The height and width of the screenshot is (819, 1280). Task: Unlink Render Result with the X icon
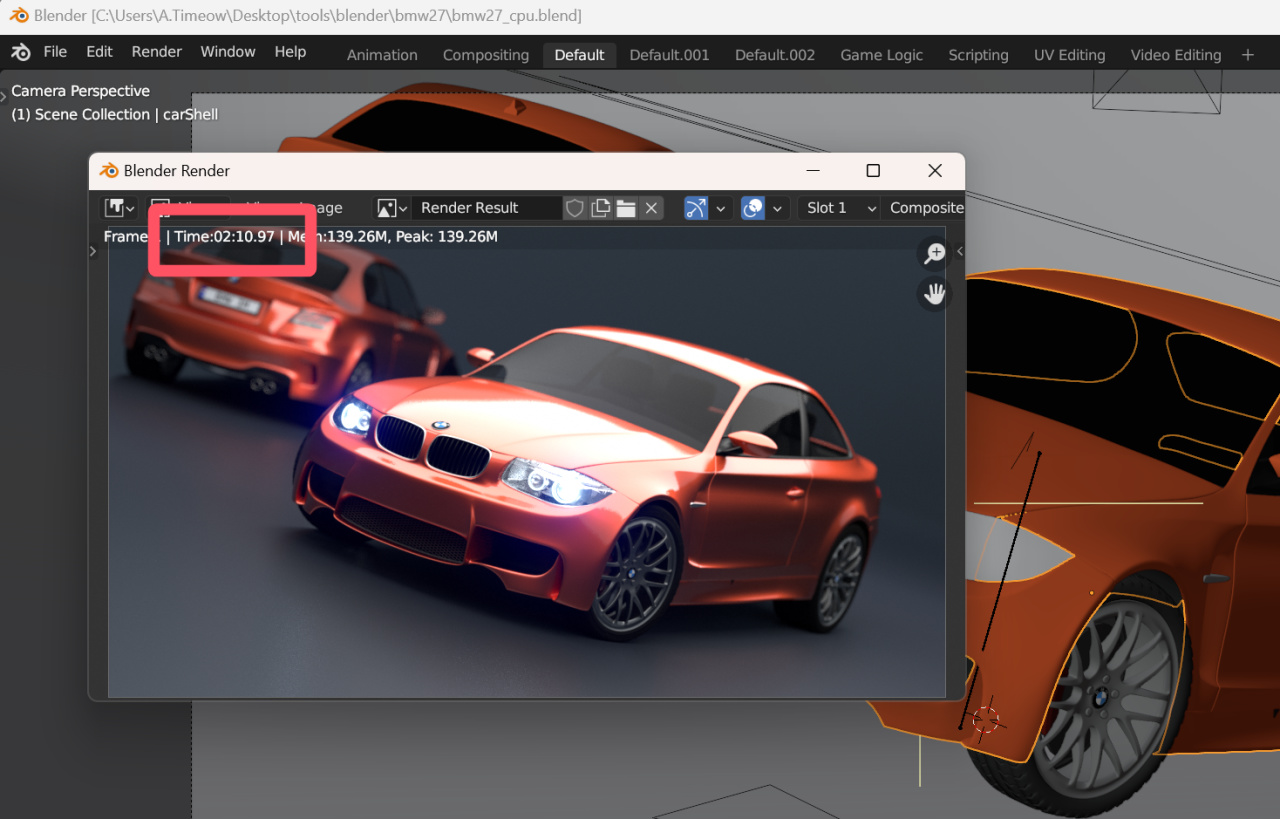pyautogui.click(x=651, y=208)
